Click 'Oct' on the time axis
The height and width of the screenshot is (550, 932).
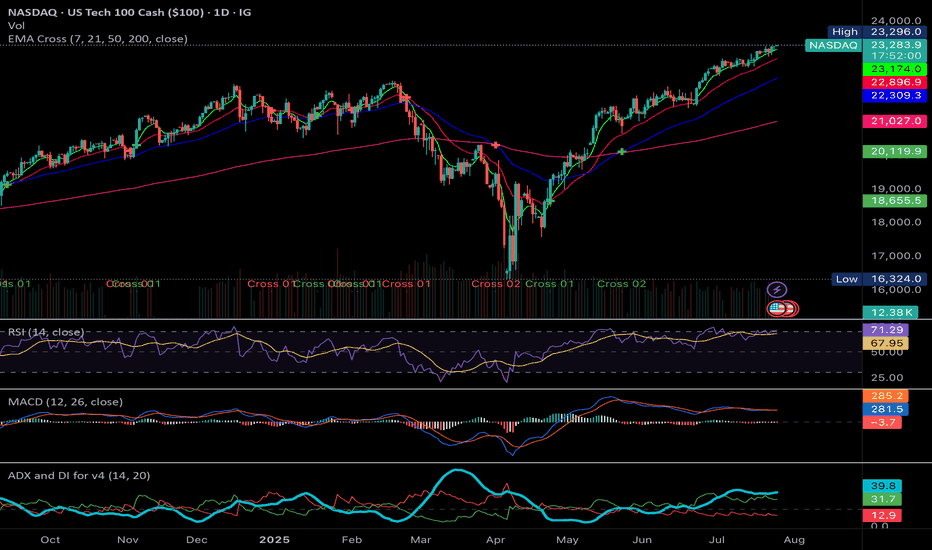tap(50, 540)
